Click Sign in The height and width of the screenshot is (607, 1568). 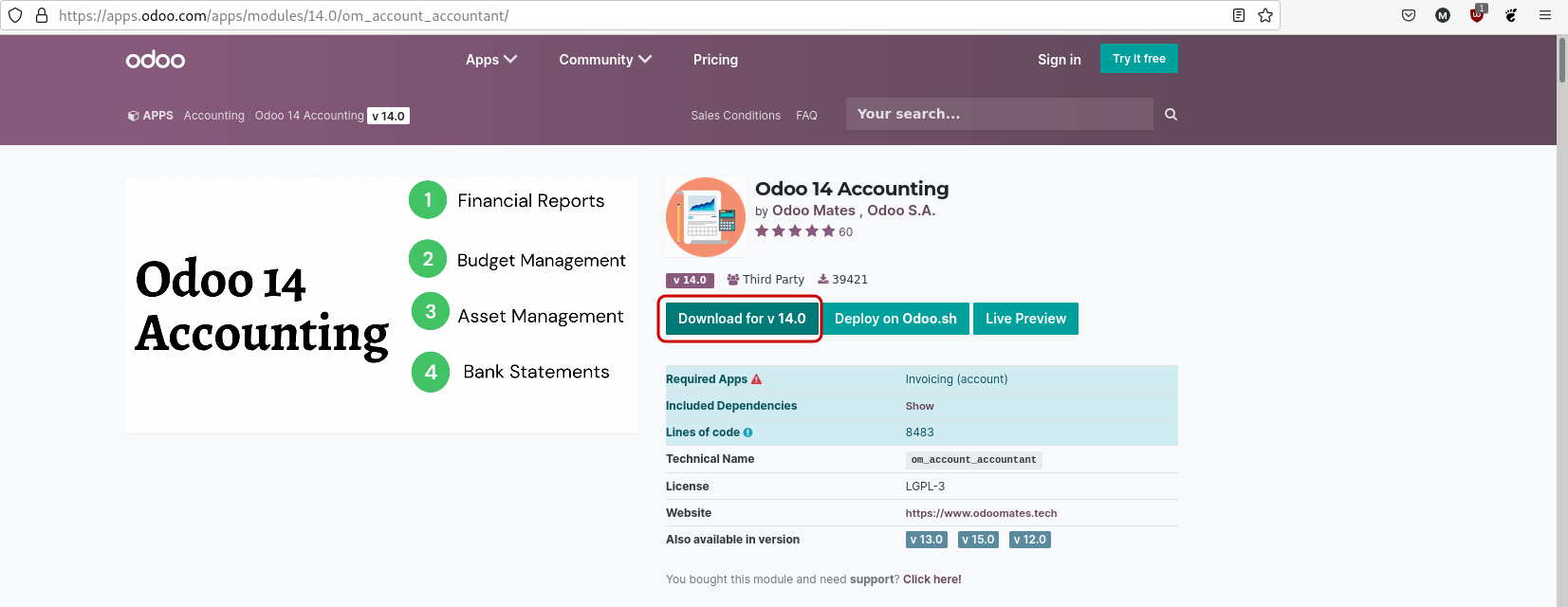coord(1060,60)
